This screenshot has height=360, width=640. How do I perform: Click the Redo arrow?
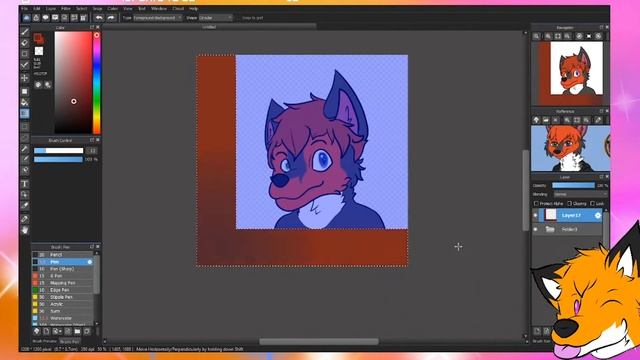(111, 18)
